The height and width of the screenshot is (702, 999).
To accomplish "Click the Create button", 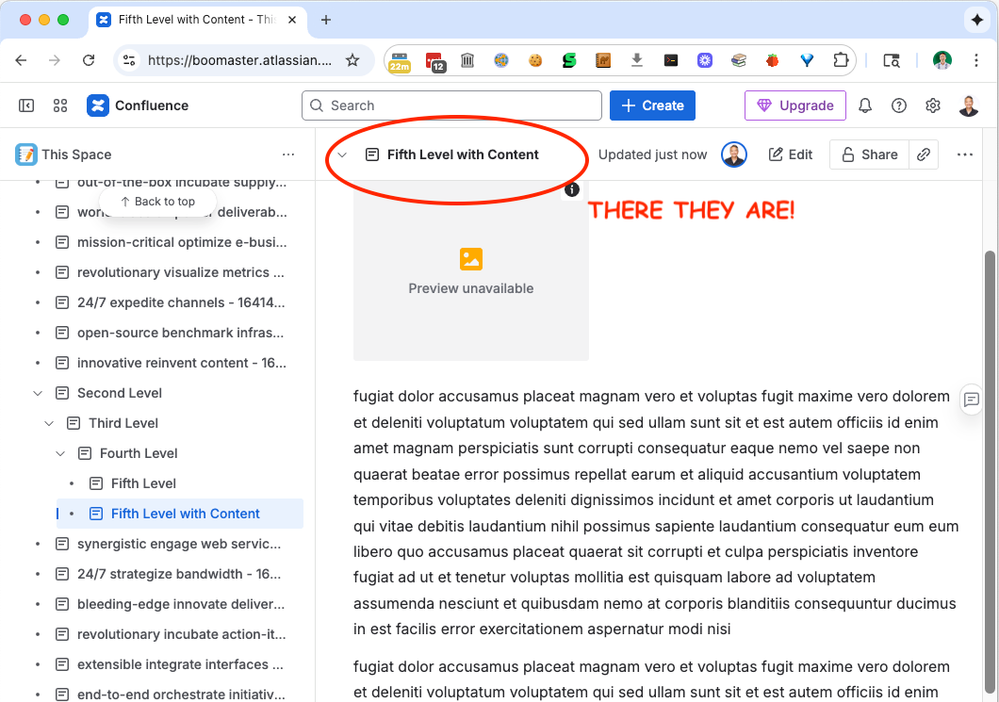I will 653,105.
